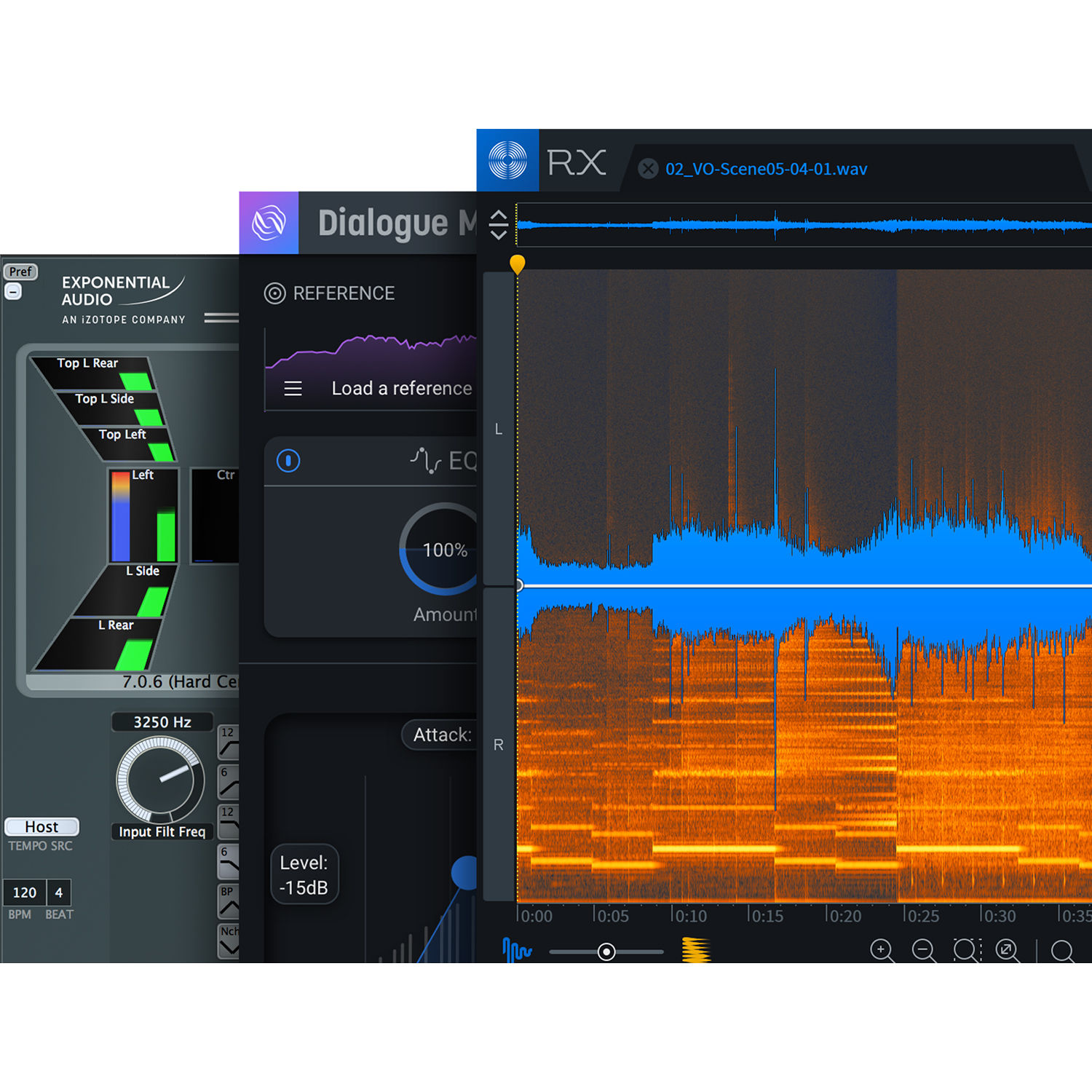Click the zoom in magnifier in RX
This screenshot has height=1092, width=1092.
coord(882,951)
